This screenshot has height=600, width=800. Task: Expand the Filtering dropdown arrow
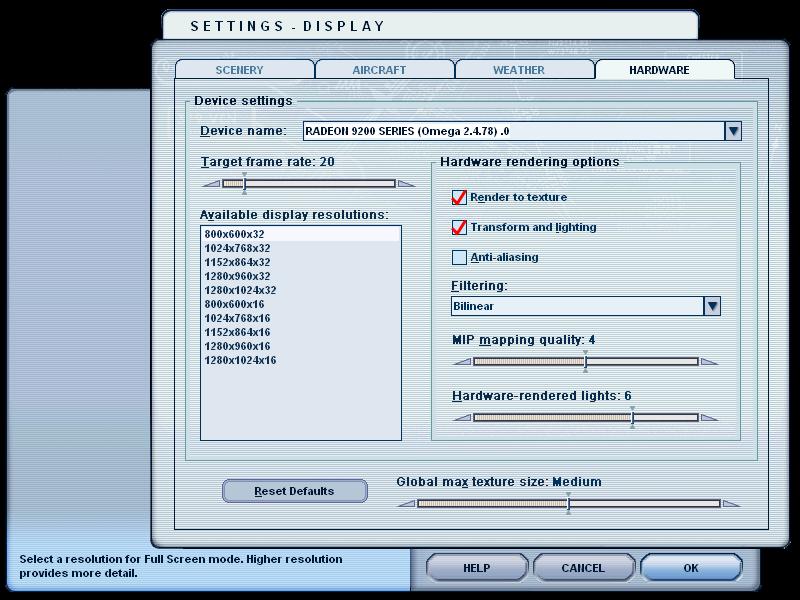pos(712,306)
